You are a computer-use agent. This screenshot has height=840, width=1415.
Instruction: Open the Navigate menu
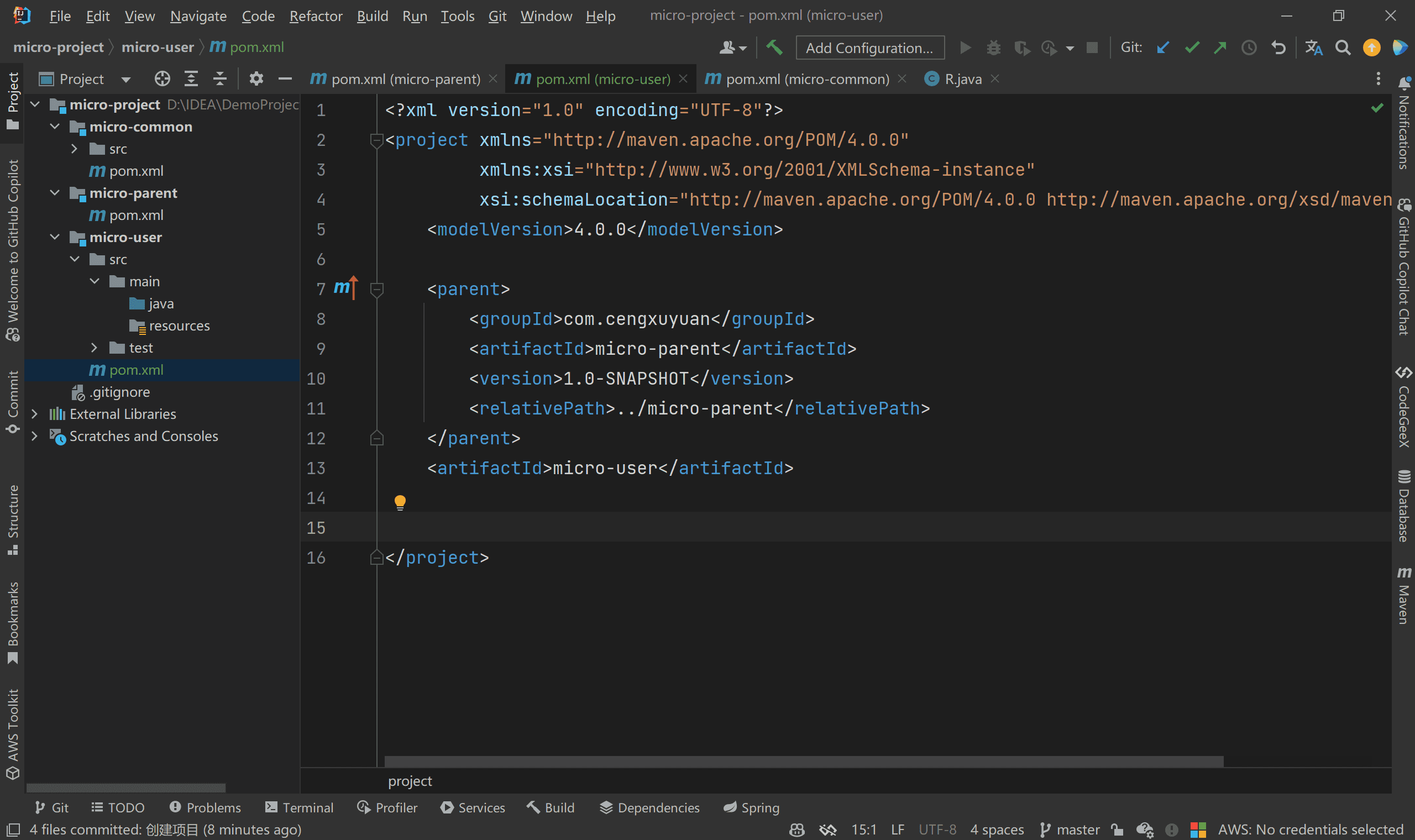[x=198, y=16]
